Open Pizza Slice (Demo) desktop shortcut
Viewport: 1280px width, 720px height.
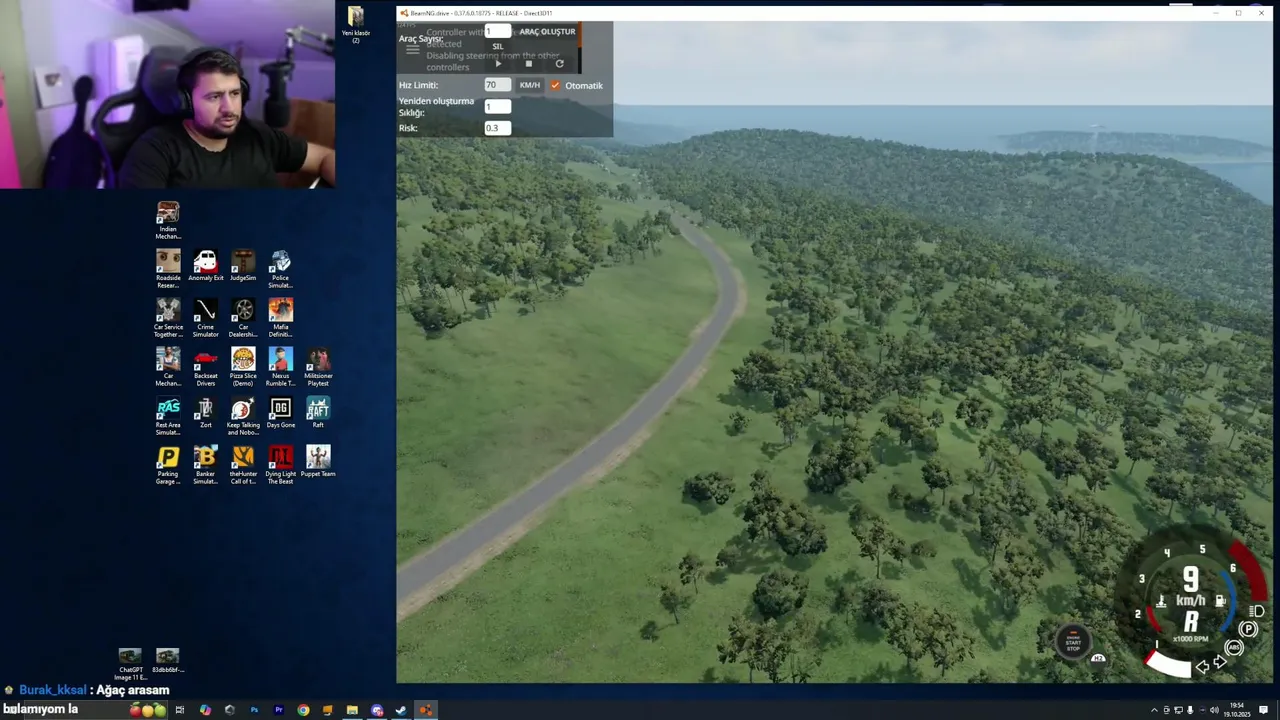(x=243, y=367)
